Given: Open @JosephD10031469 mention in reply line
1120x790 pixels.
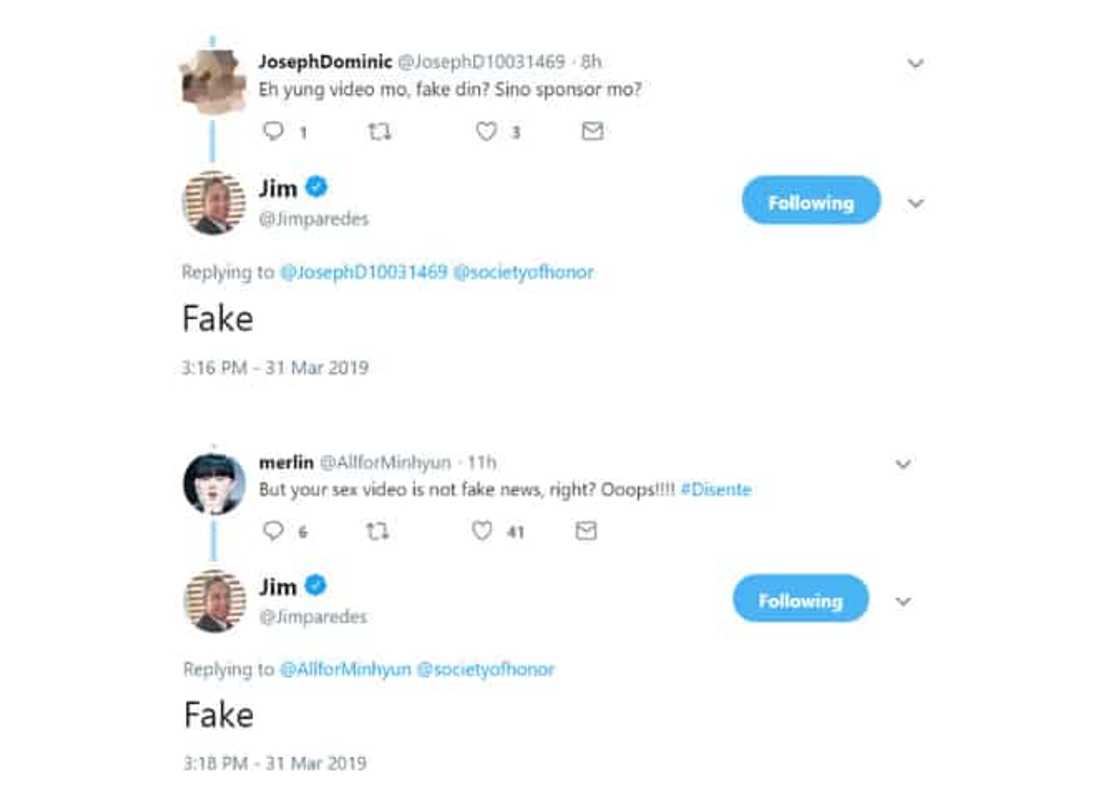Looking at the screenshot, I should pos(363,272).
